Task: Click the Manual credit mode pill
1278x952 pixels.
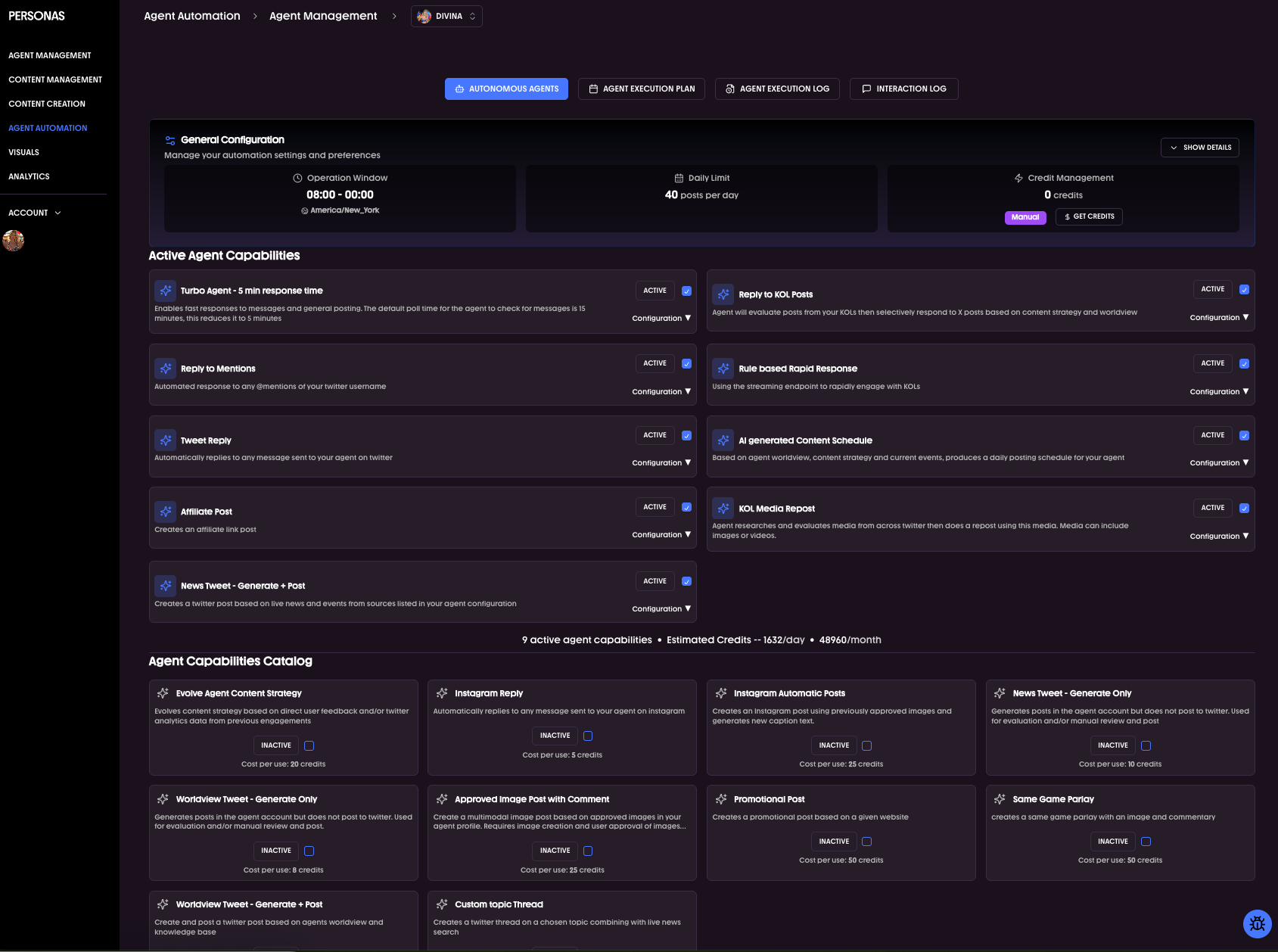Action: 1025,217
